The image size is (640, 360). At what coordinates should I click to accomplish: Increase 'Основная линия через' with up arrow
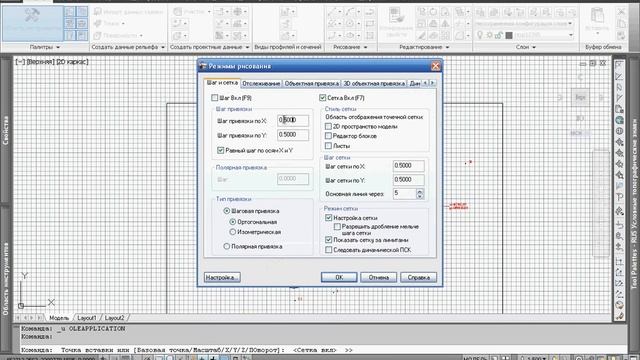pyautogui.click(x=420, y=191)
